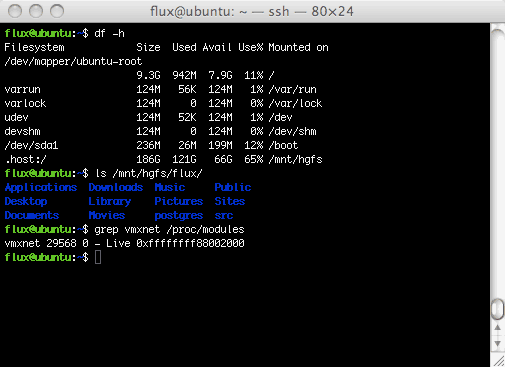Click the '/boot' mount point
This screenshot has width=505, height=367.
283,146
